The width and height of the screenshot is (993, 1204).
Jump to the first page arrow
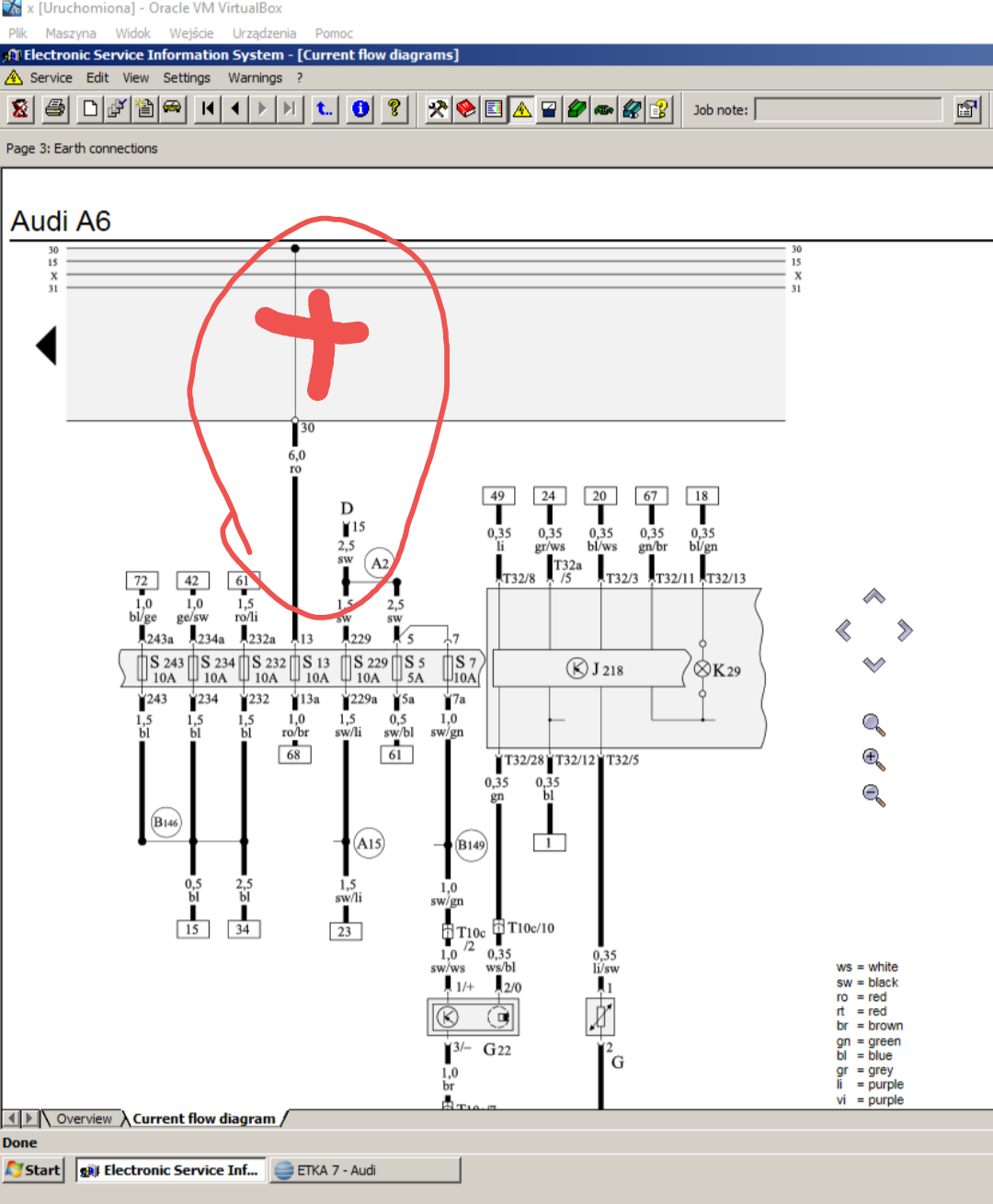pyautogui.click(x=208, y=109)
